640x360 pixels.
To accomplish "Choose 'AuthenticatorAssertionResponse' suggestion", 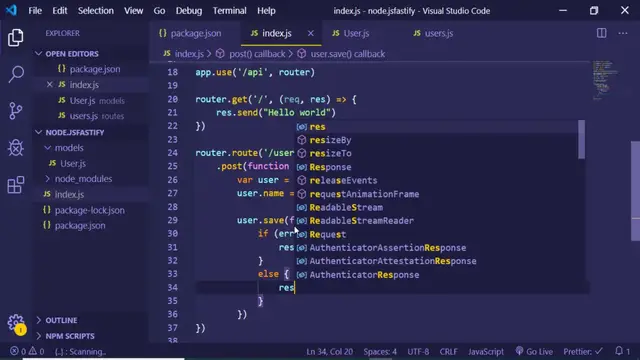I will pyautogui.click(x=436, y=248).
